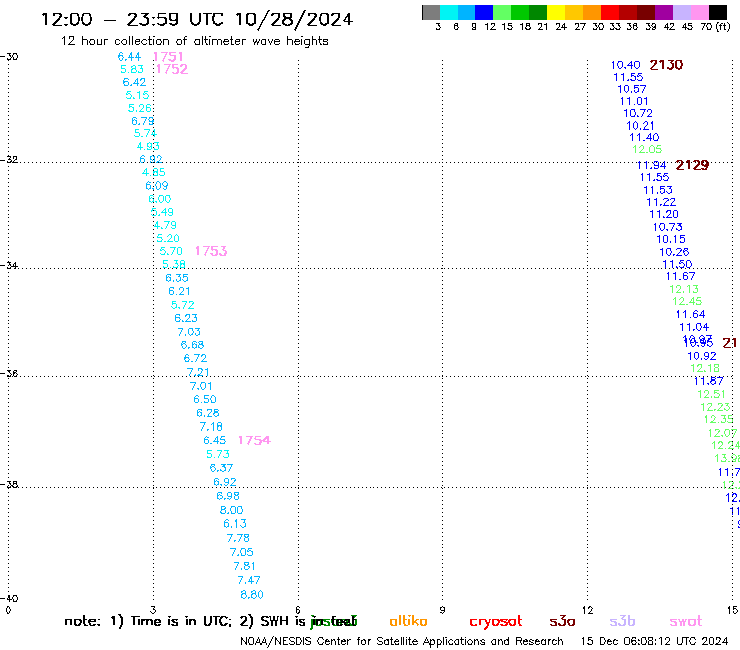Click the 'swot' satellite legend label

point(686,621)
